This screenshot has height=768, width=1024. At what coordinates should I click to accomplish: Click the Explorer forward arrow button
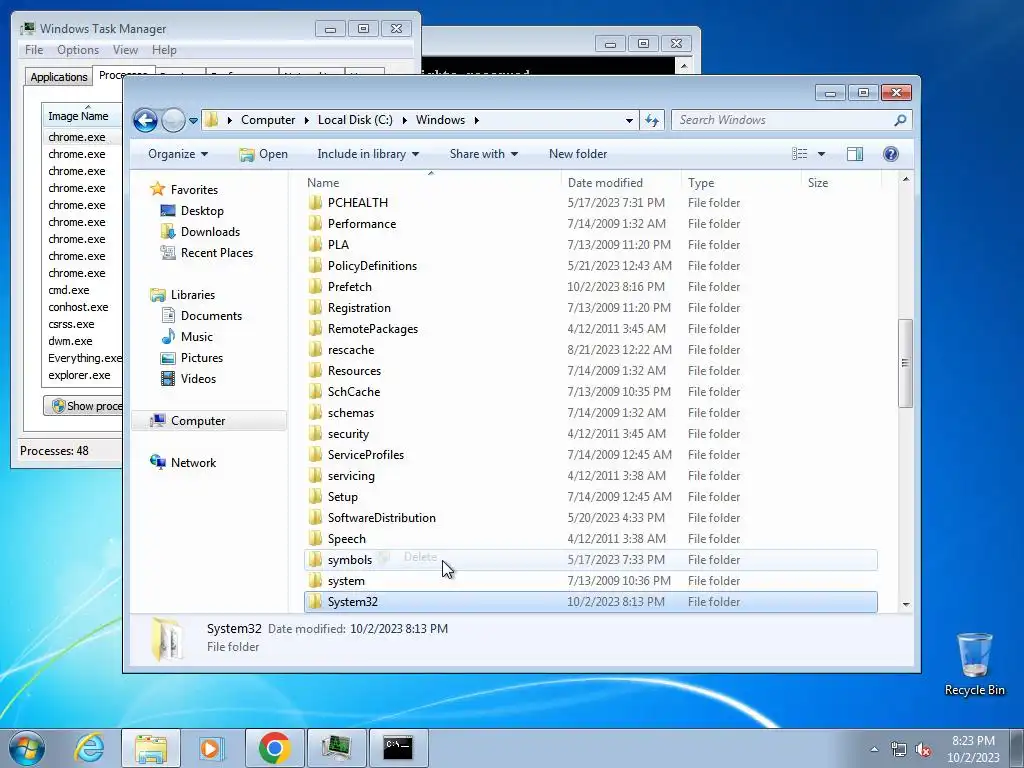point(173,120)
